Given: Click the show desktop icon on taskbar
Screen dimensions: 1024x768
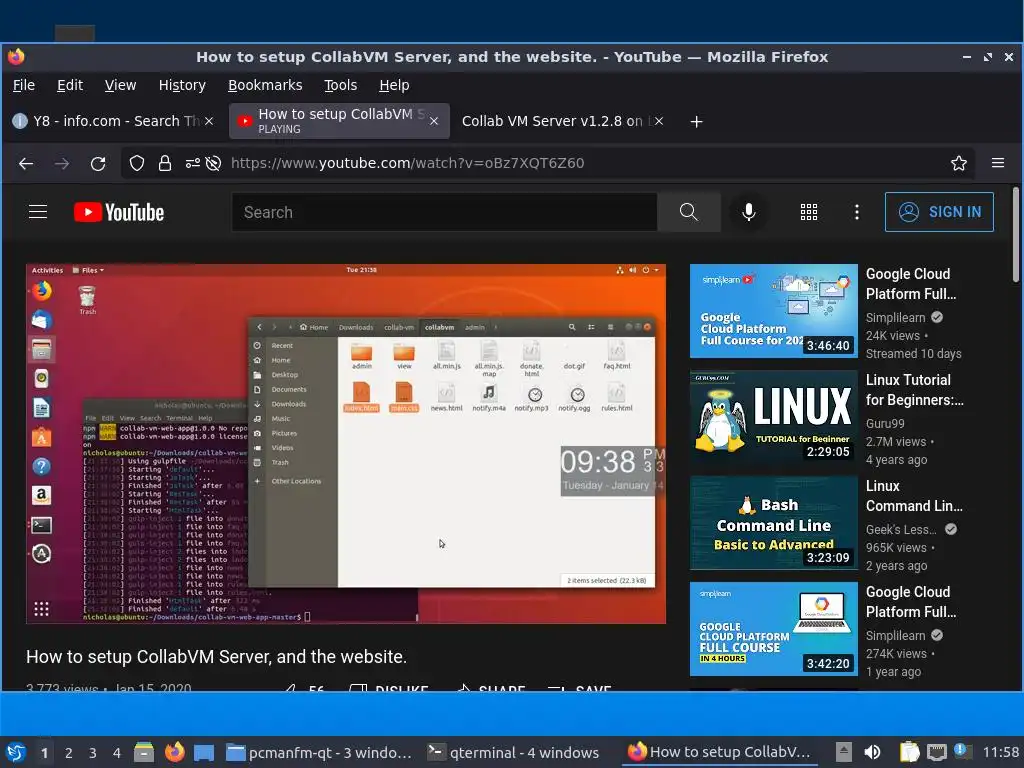Looking at the screenshot, I should tap(204, 752).
